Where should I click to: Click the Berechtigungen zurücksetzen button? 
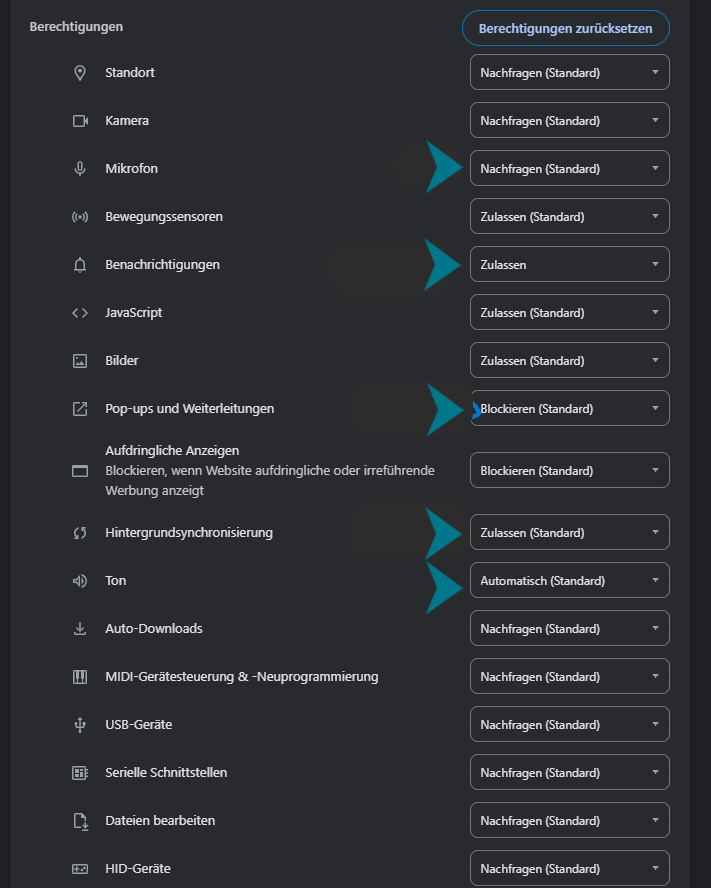tap(565, 28)
